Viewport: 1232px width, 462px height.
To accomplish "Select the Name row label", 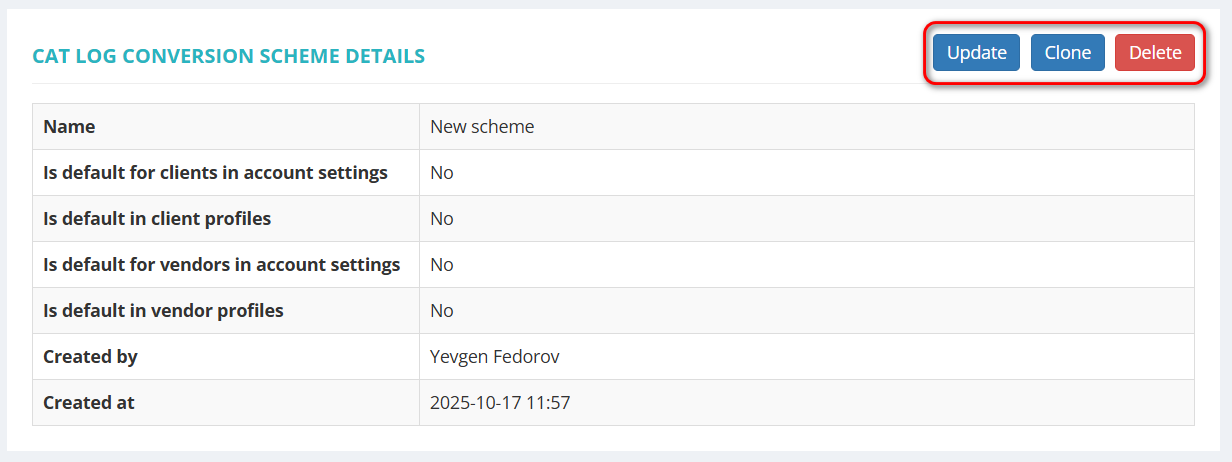I will 69,127.
